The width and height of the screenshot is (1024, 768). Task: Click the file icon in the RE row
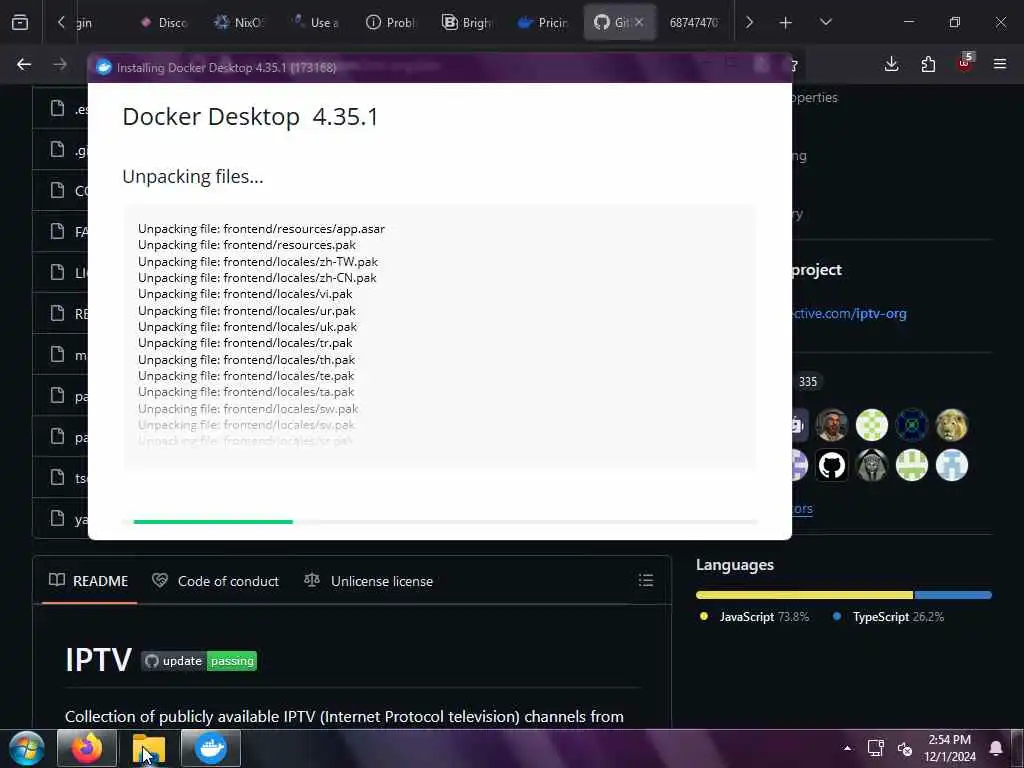57,313
